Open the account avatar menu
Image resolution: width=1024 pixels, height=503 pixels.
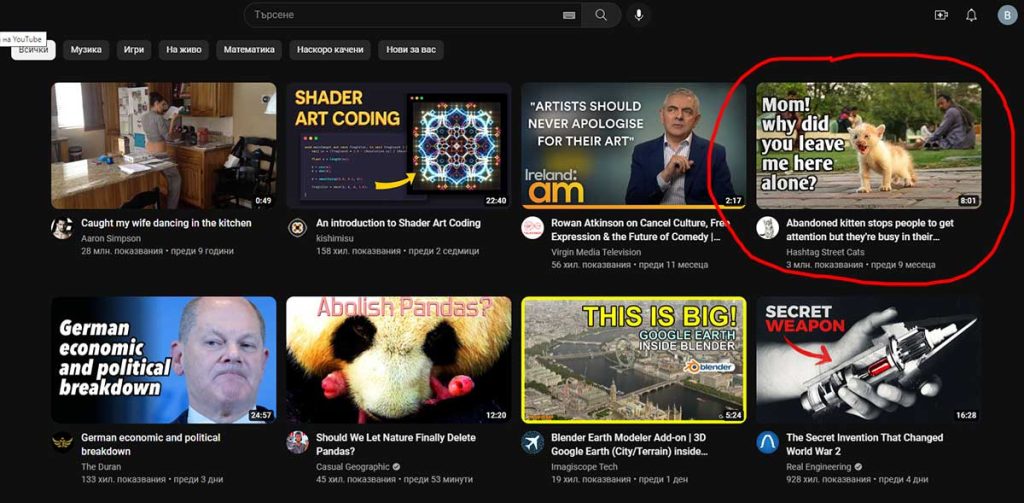(1006, 15)
